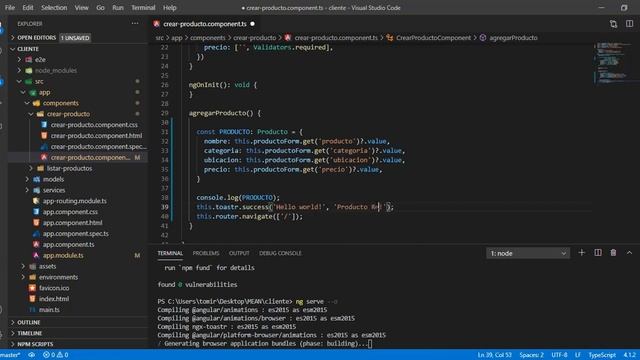Click the open changes compare icon
The width and height of the screenshot is (640, 360).
pyautogui.click(x=613, y=24)
